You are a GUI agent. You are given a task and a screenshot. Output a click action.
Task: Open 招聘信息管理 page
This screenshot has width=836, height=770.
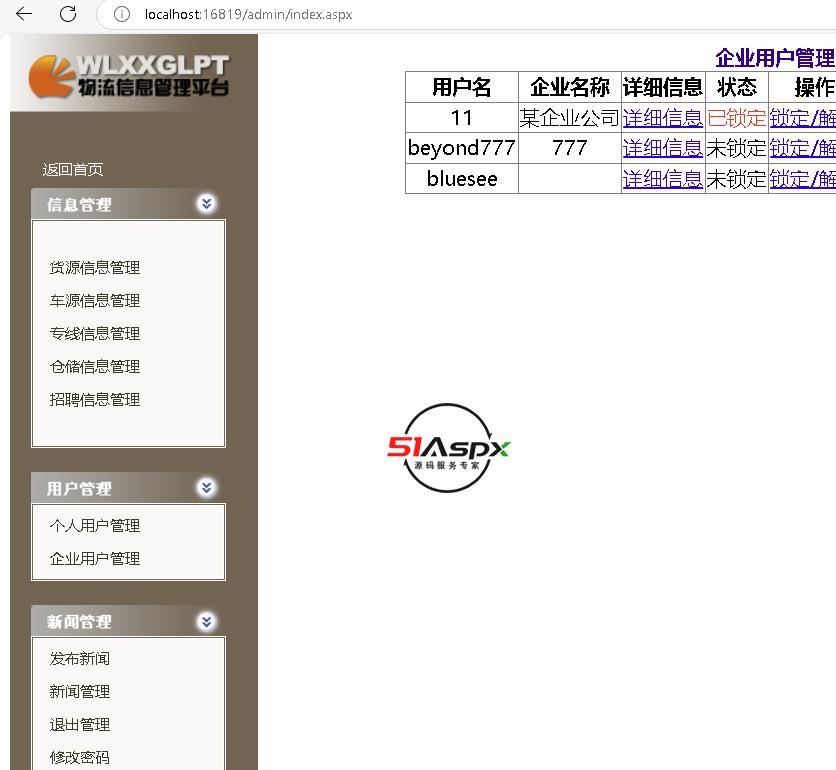[x=95, y=399]
